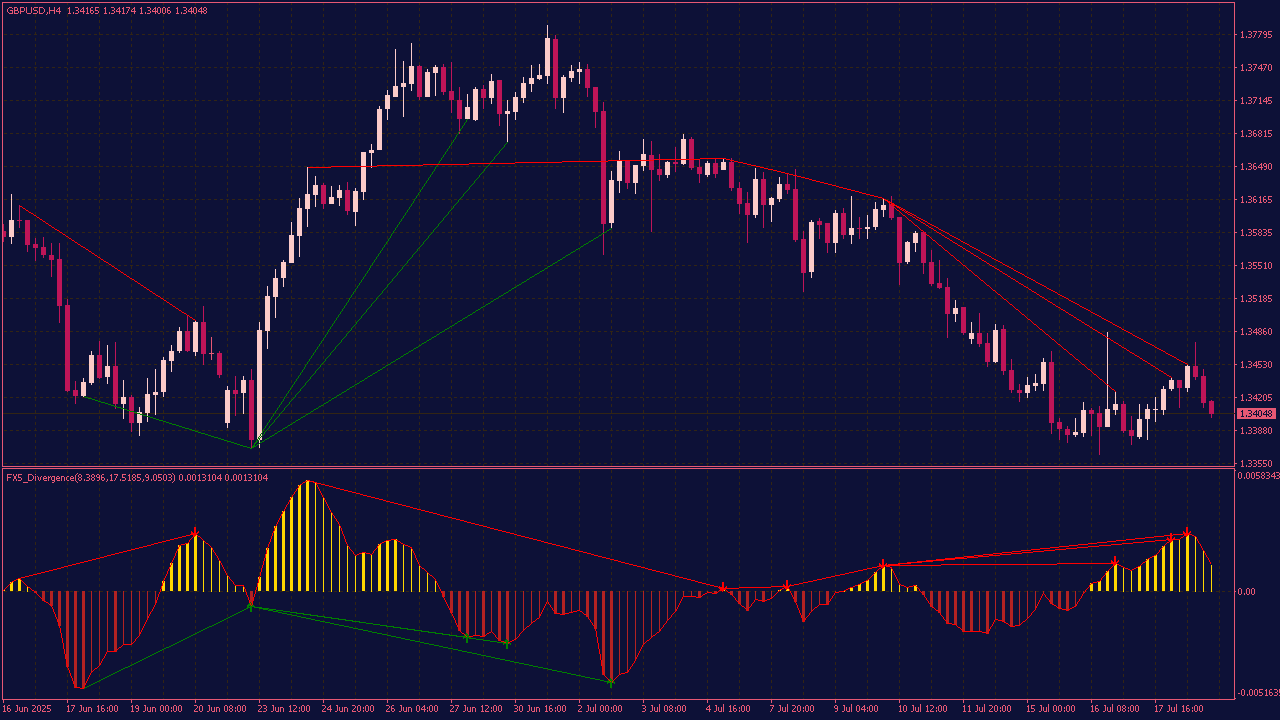Select the 2 Jul 00:00 time axis label
The width and height of the screenshot is (1280, 720).
[x=598, y=708]
